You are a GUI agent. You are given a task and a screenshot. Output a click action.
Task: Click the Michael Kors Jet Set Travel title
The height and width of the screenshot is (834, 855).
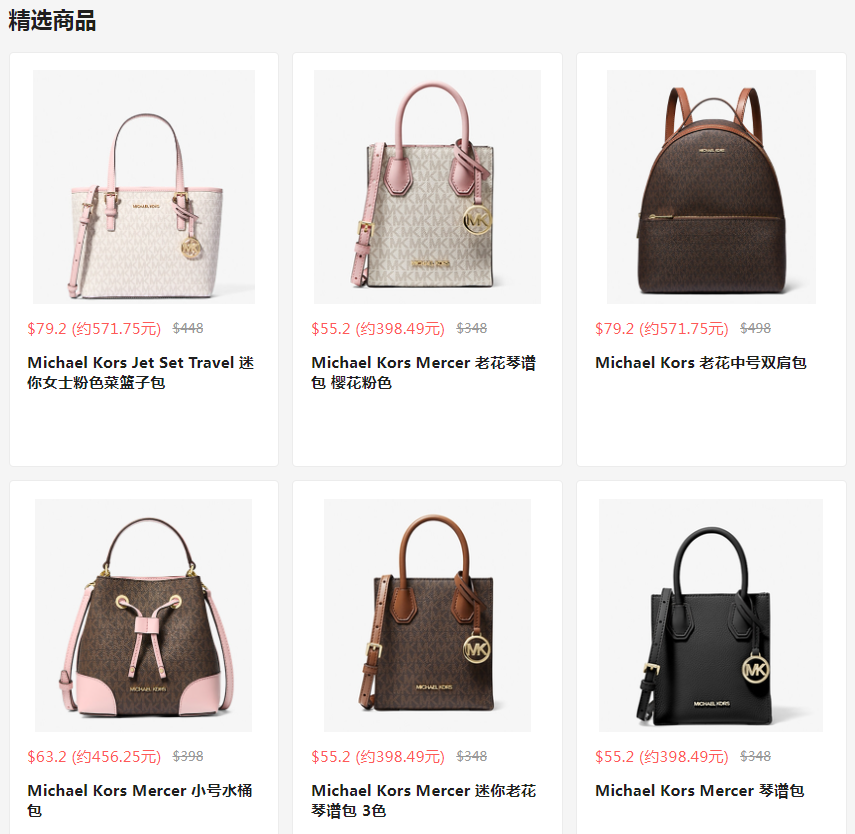(x=141, y=373)
